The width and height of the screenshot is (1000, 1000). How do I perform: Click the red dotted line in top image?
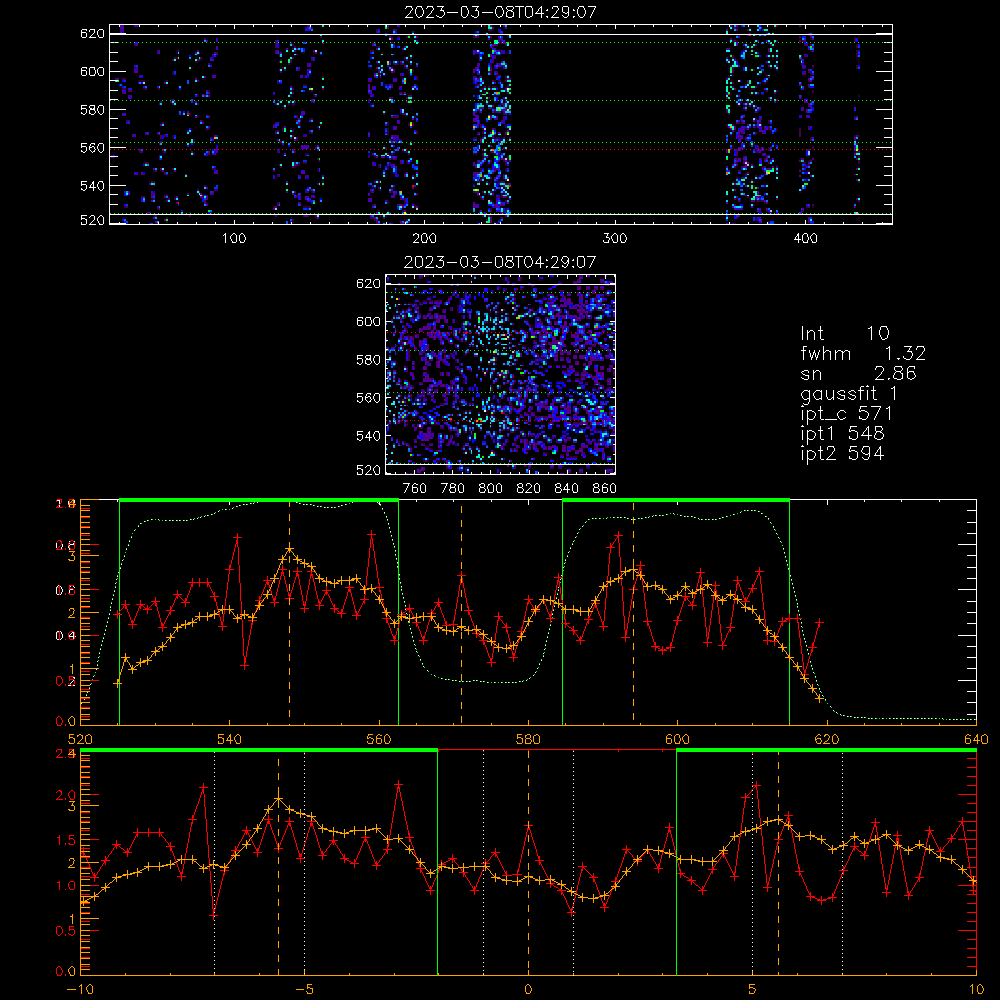[501, 150]
